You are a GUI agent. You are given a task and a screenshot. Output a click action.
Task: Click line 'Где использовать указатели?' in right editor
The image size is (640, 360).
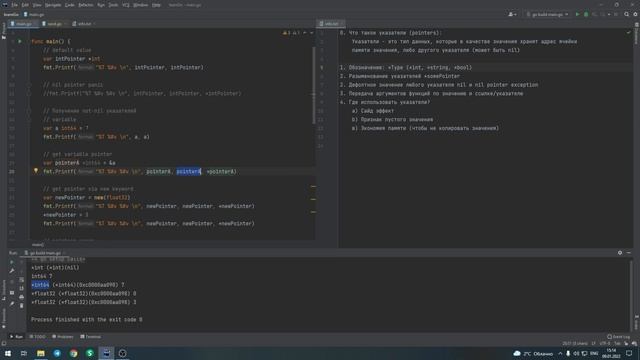click(385, 102)
